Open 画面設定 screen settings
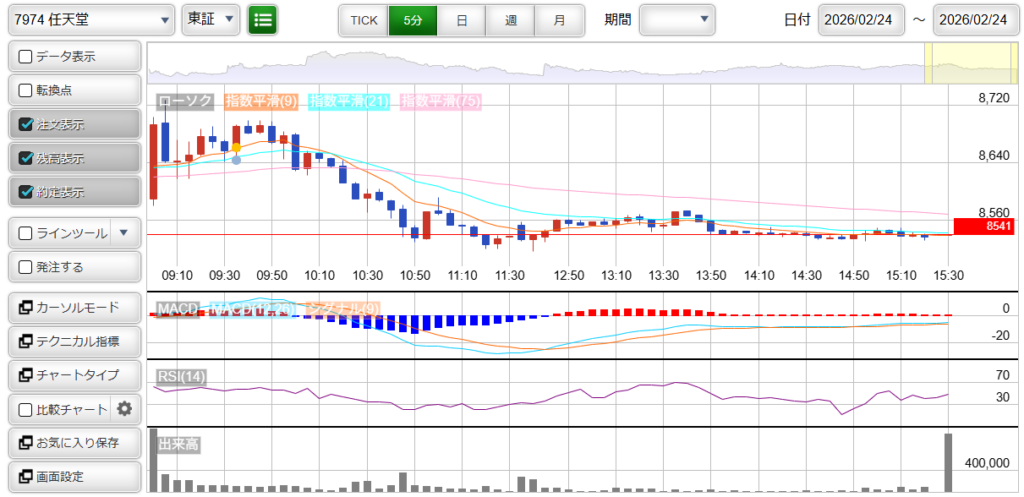 [x=73, y=476]
